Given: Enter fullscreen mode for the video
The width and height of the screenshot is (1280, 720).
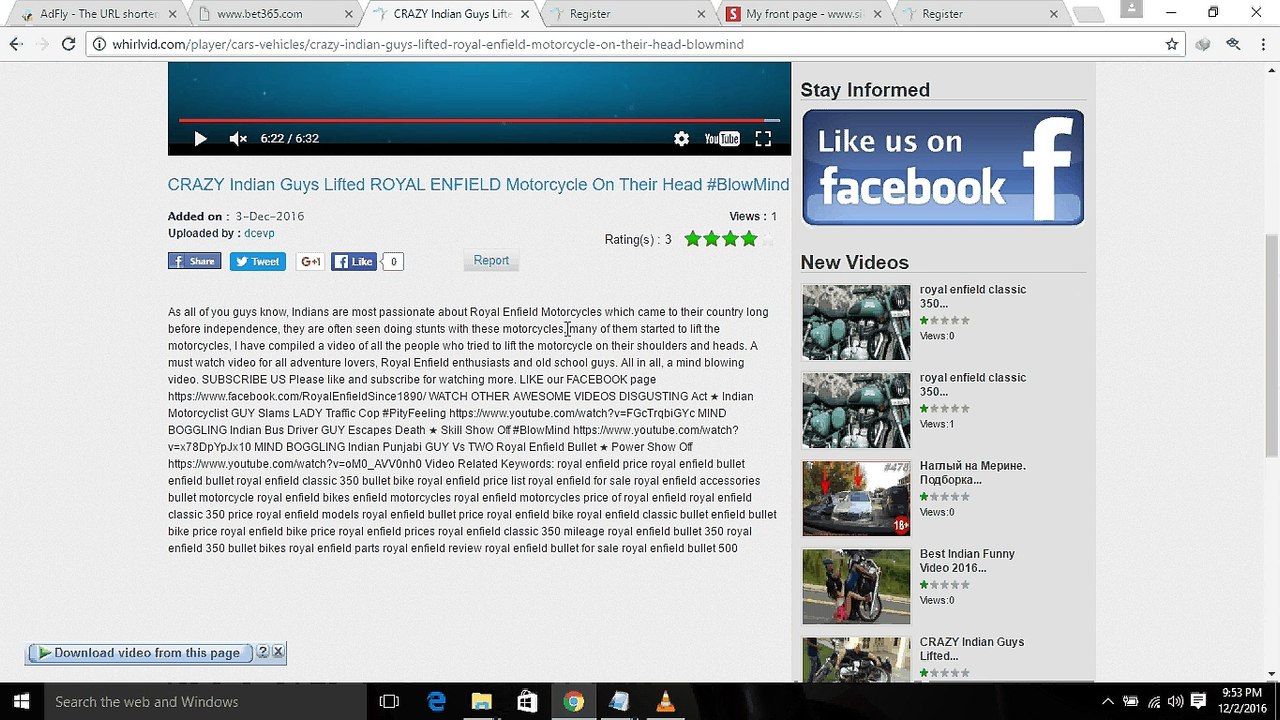Looking at the screenshot, I should (x=763, y=139).
